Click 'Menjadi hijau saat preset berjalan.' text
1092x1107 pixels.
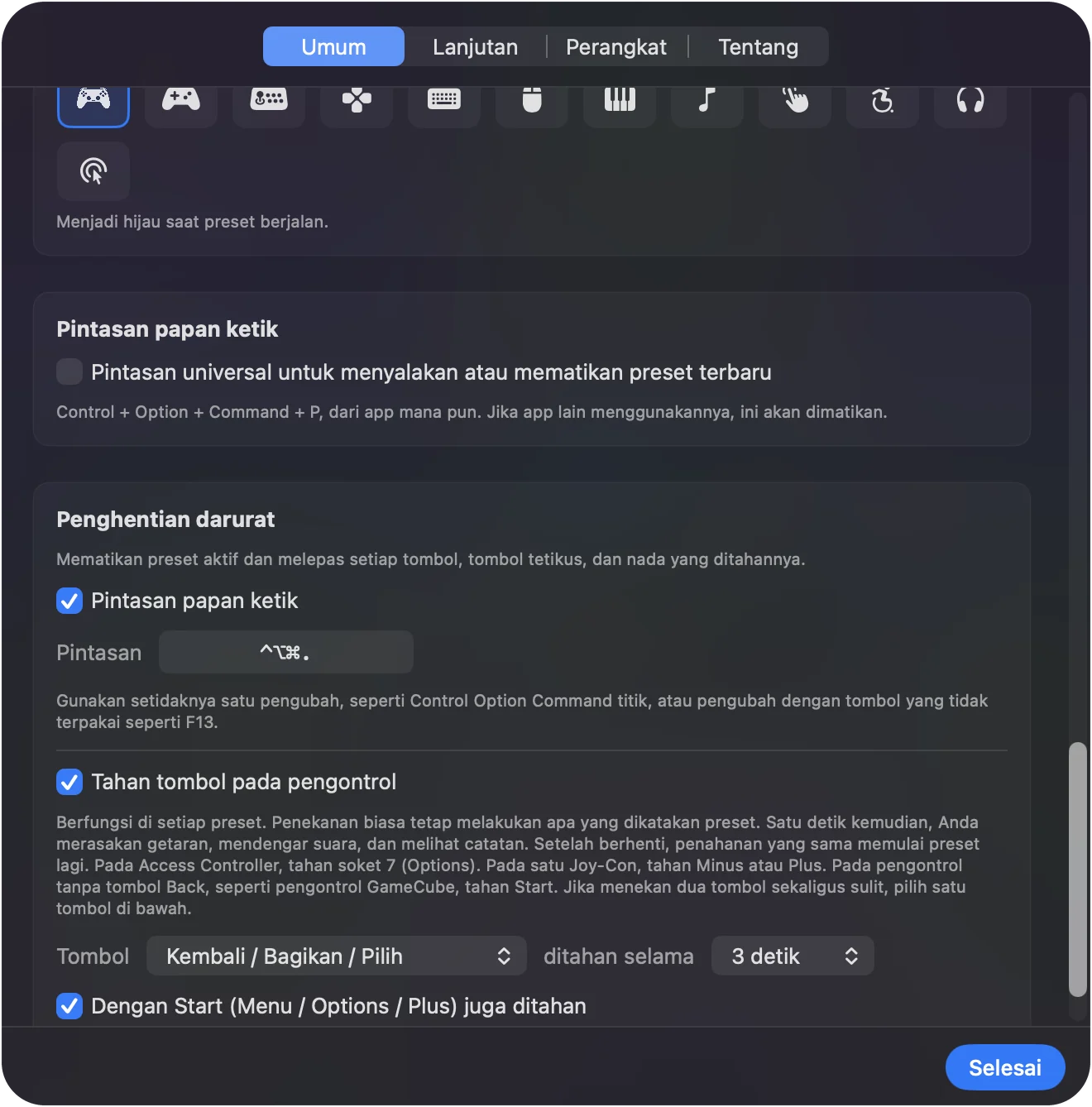coord(192,222)
